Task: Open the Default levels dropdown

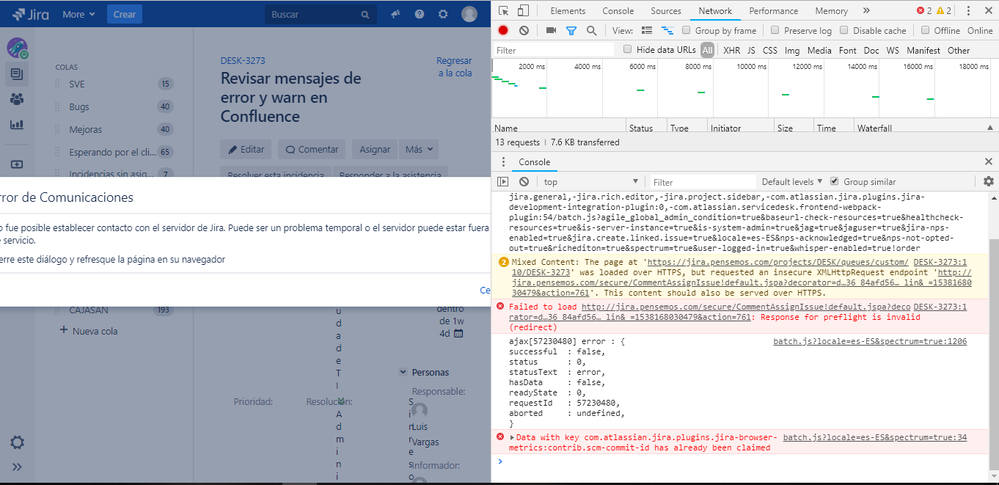Action: (x=792, y=182)
